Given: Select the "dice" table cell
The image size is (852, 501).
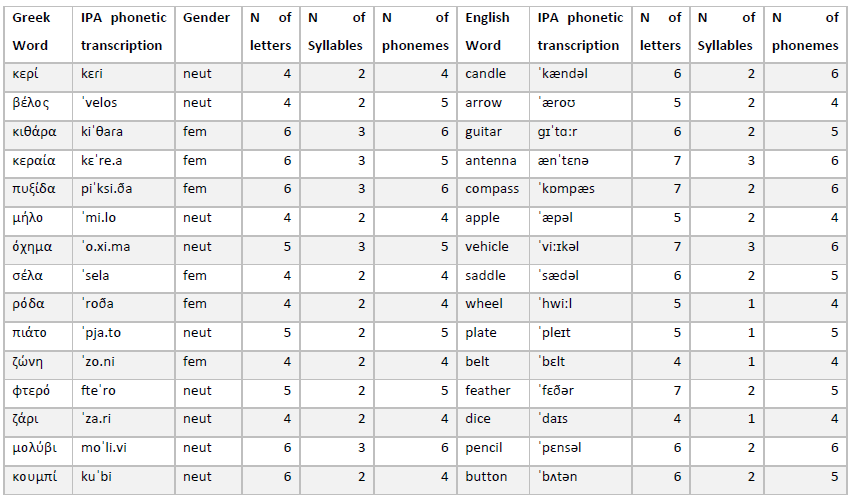Looking at the screenshot, I should (x=478, y=419).
